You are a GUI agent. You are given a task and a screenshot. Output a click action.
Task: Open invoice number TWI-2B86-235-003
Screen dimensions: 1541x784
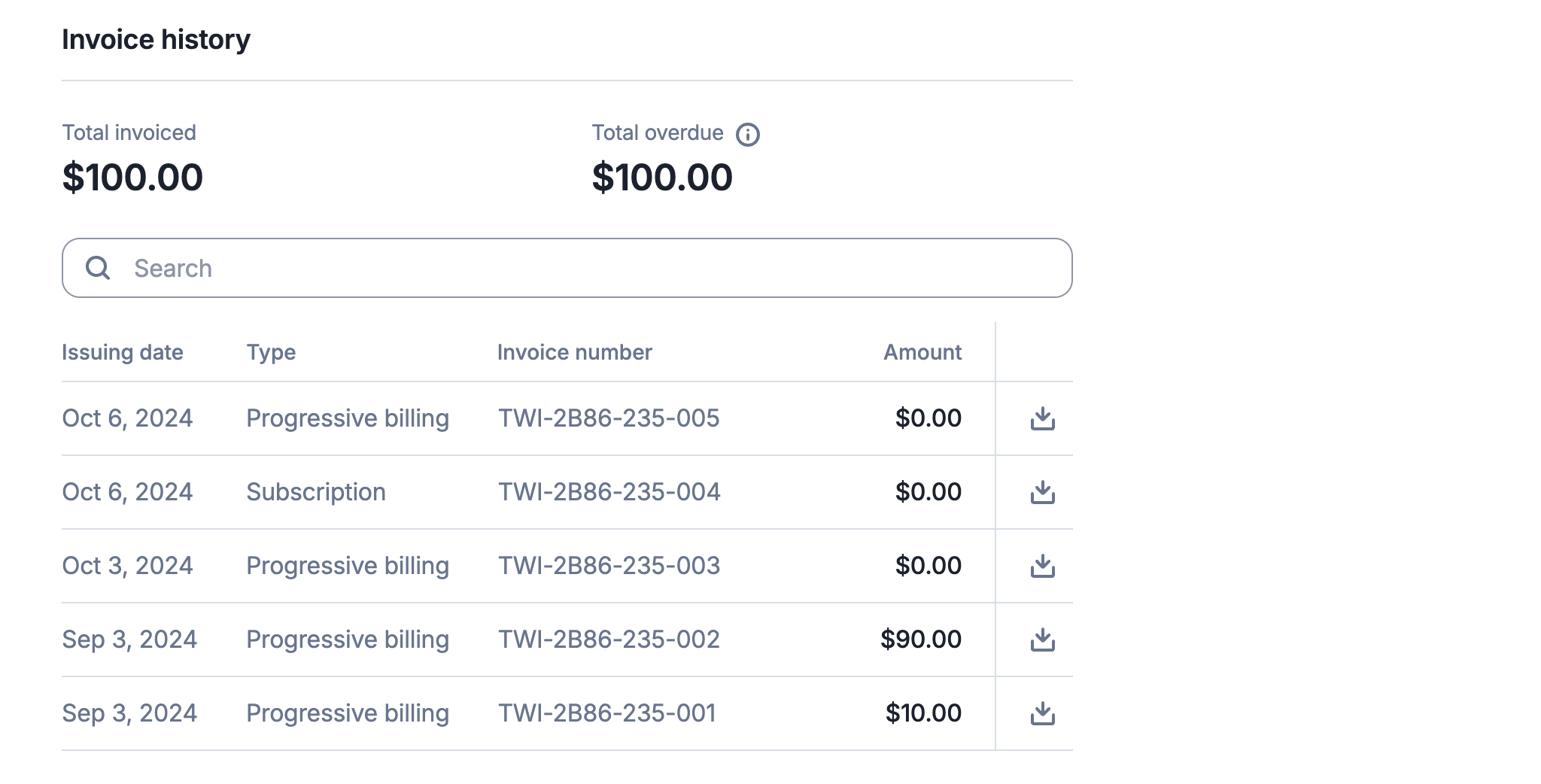click(x=609, y=566)
